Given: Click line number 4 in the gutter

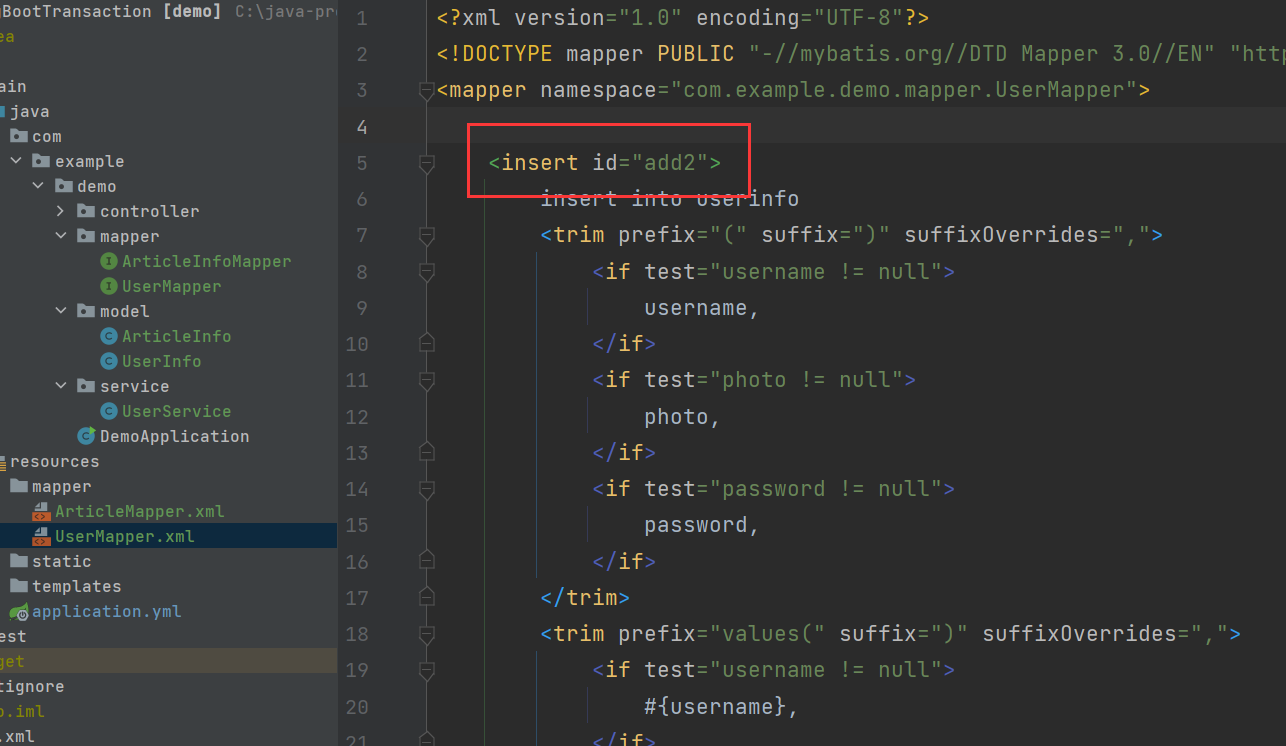Looking at the screenshot, I should pos(362,127).
